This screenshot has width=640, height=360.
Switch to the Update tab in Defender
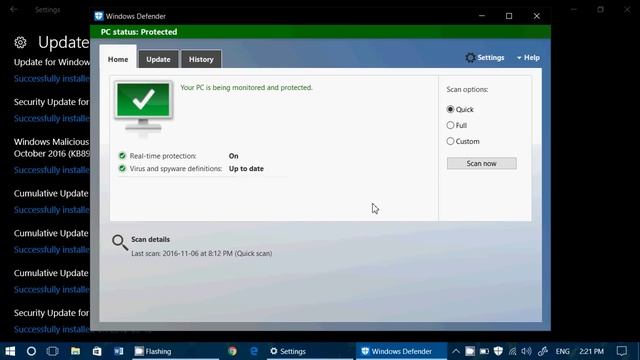pos(158,59)
